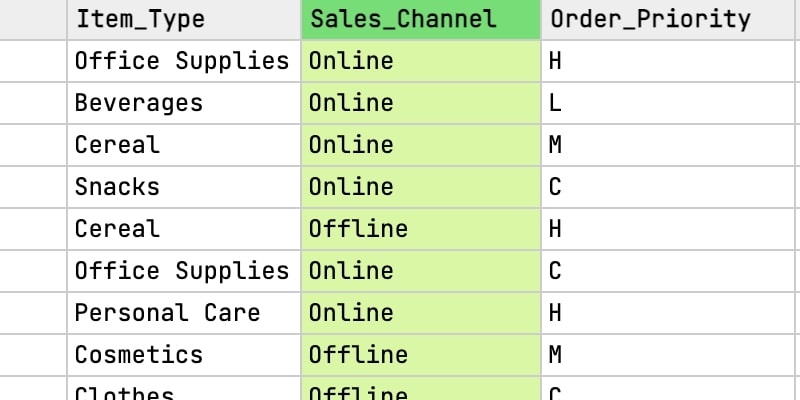Sort by the Order_Priority column header
800x400 pixels.
coord(668,19)
